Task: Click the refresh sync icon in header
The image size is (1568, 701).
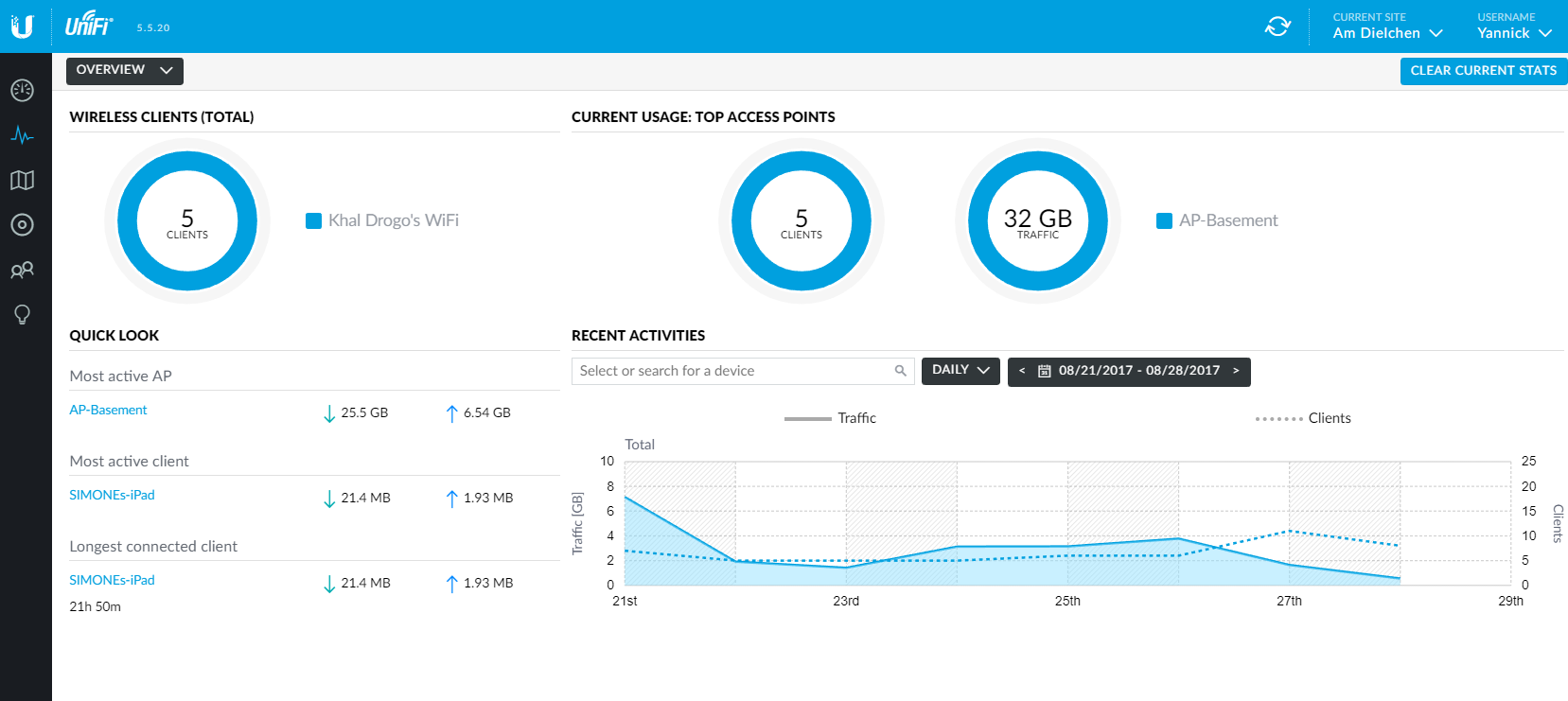Action: click(x=1277, y=26)
